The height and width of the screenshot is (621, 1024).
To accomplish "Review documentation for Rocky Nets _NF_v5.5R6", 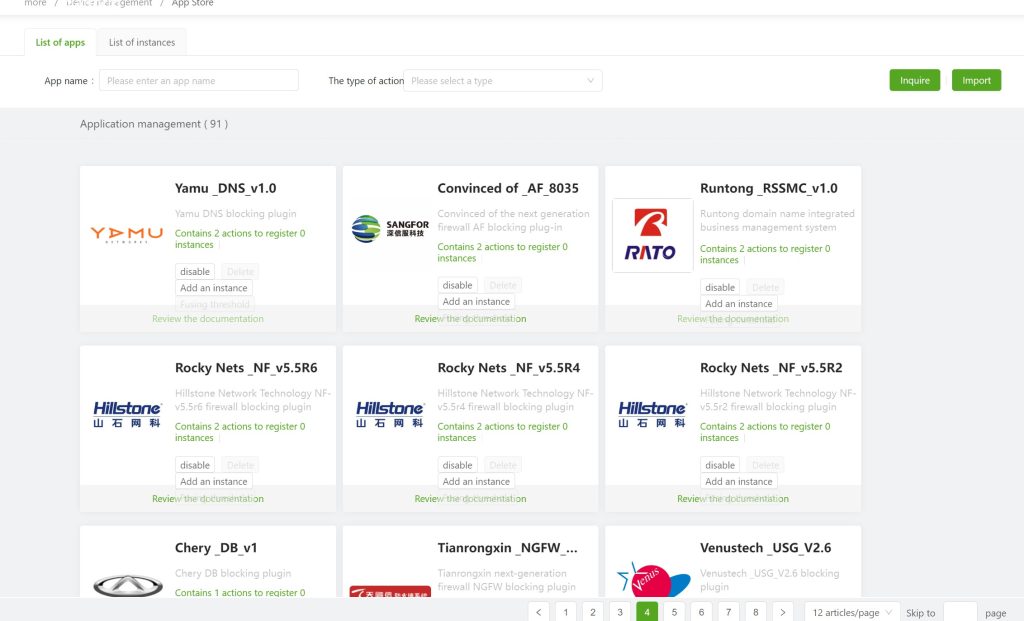I will 208,498.
